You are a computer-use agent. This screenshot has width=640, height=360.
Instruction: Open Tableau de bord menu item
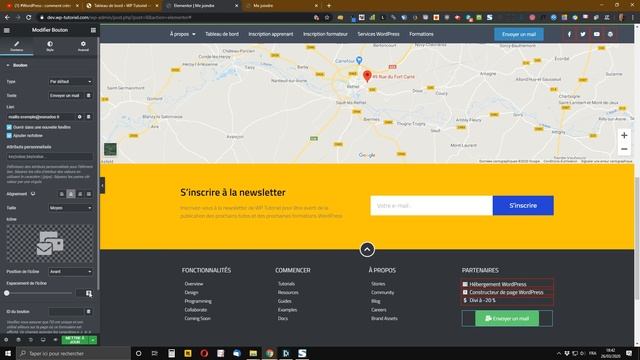tap(222, 34)
